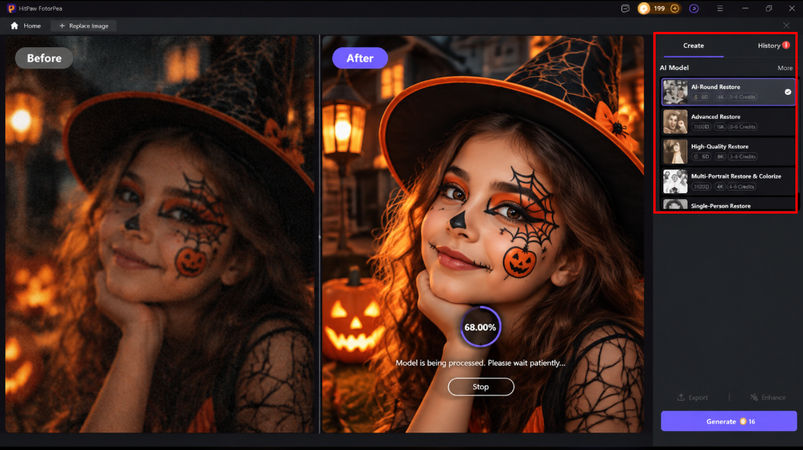Open the purple account icon in title bar
This screenshot has width=803, height=450.
(x=694, y=8)
